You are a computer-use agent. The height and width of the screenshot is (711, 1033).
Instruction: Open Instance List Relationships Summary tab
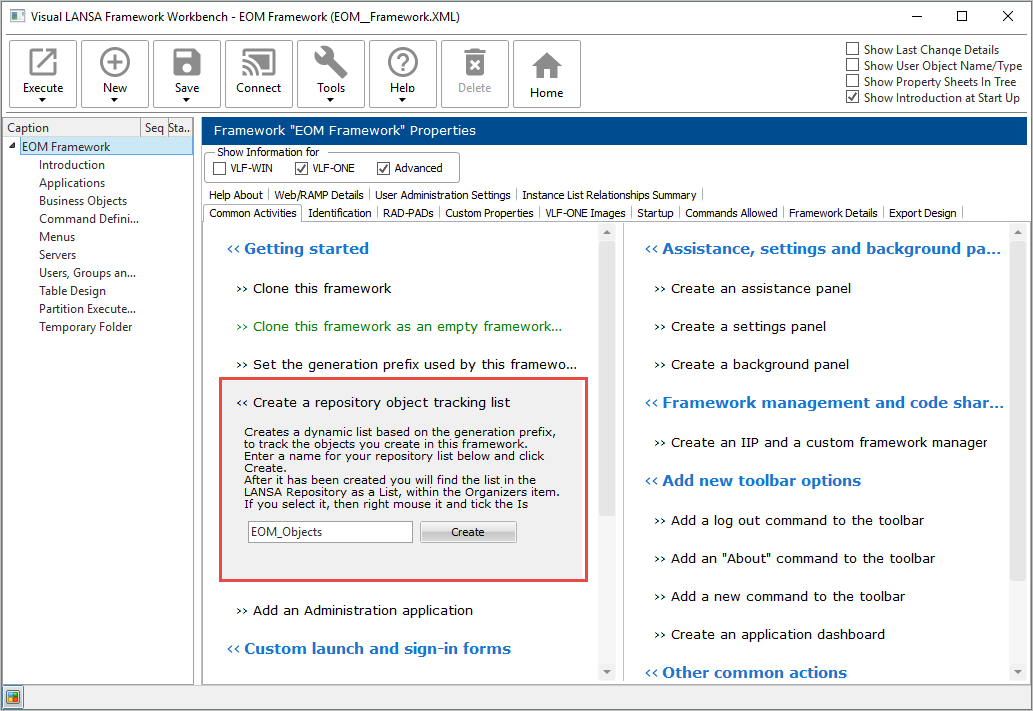[609, 195]
